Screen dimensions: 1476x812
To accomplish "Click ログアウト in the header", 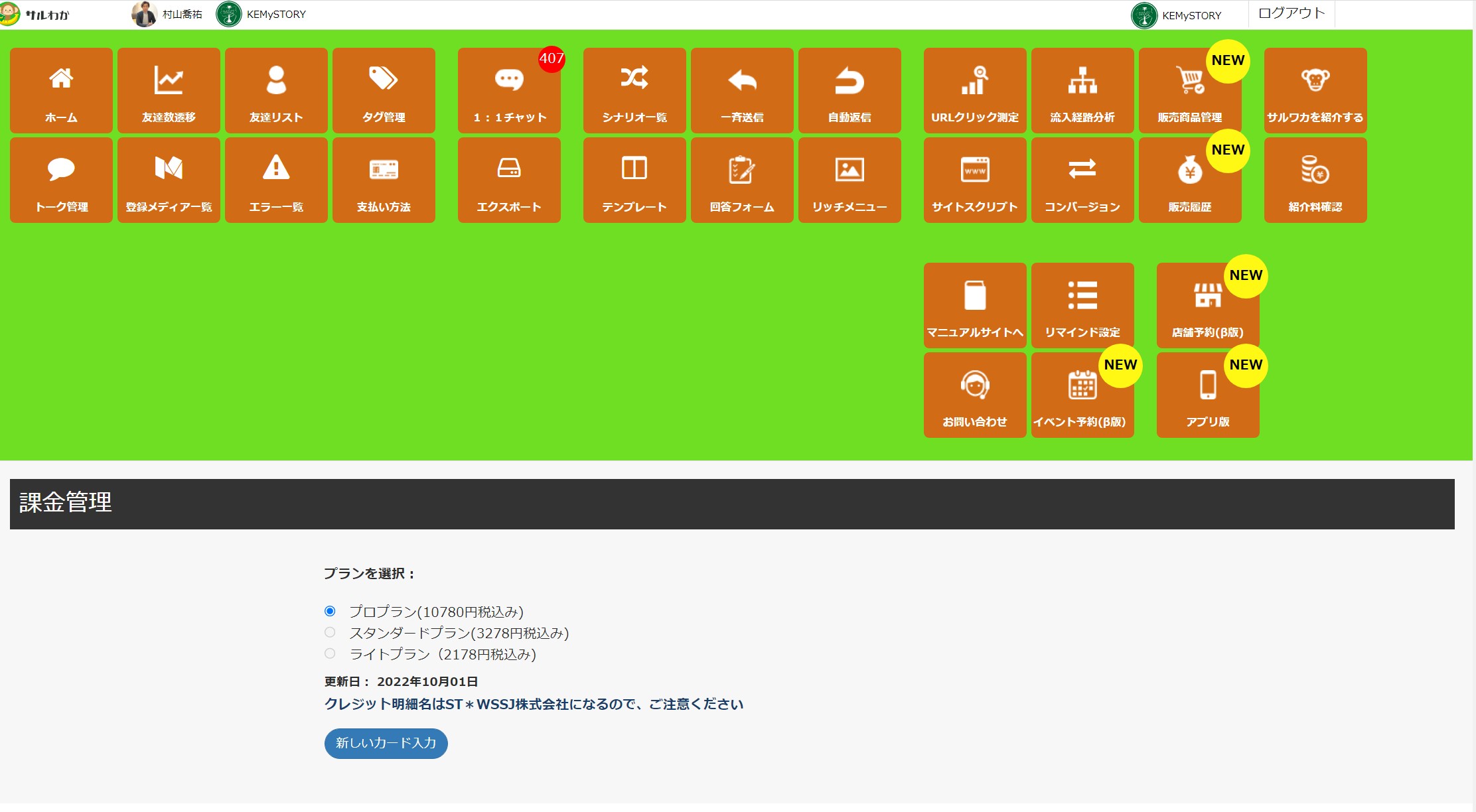I will pos(1291,13).
